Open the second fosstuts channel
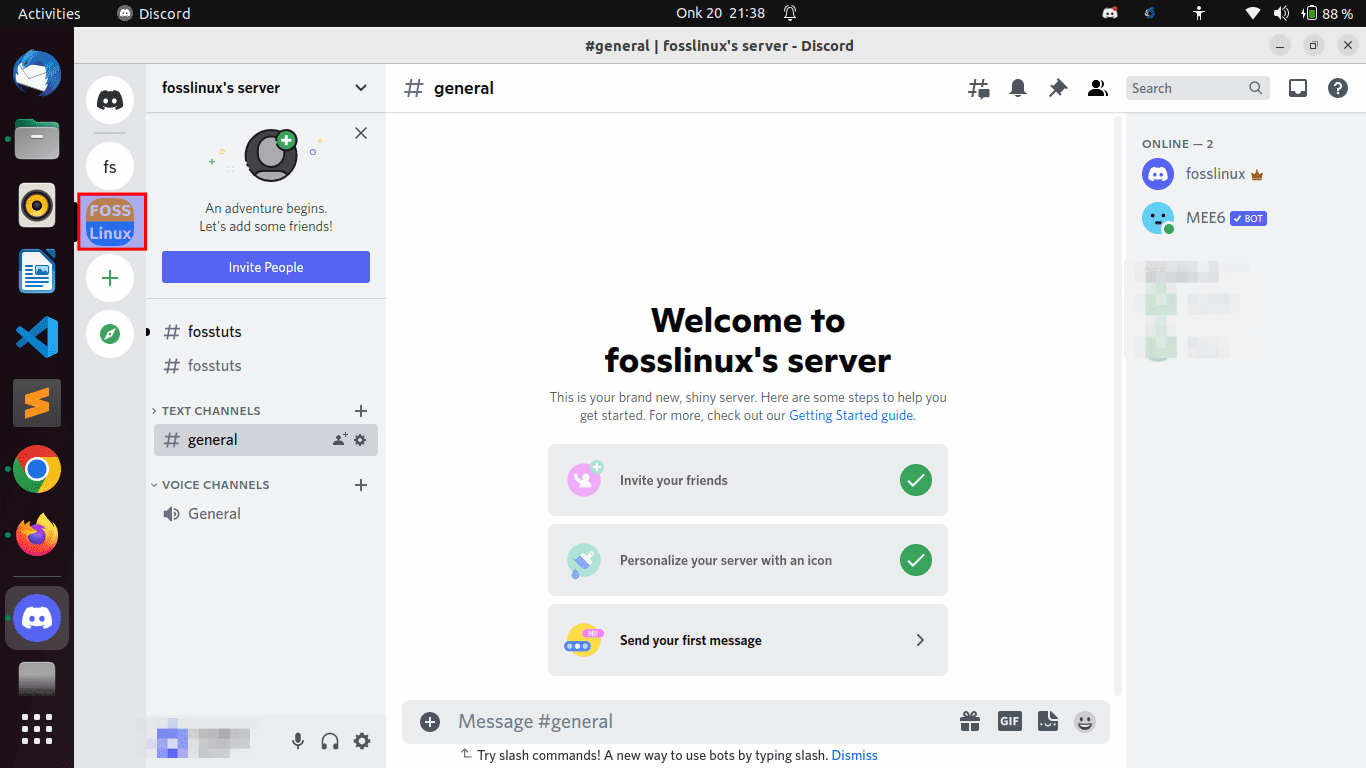1366x768 pixels. tap(266, 366)
